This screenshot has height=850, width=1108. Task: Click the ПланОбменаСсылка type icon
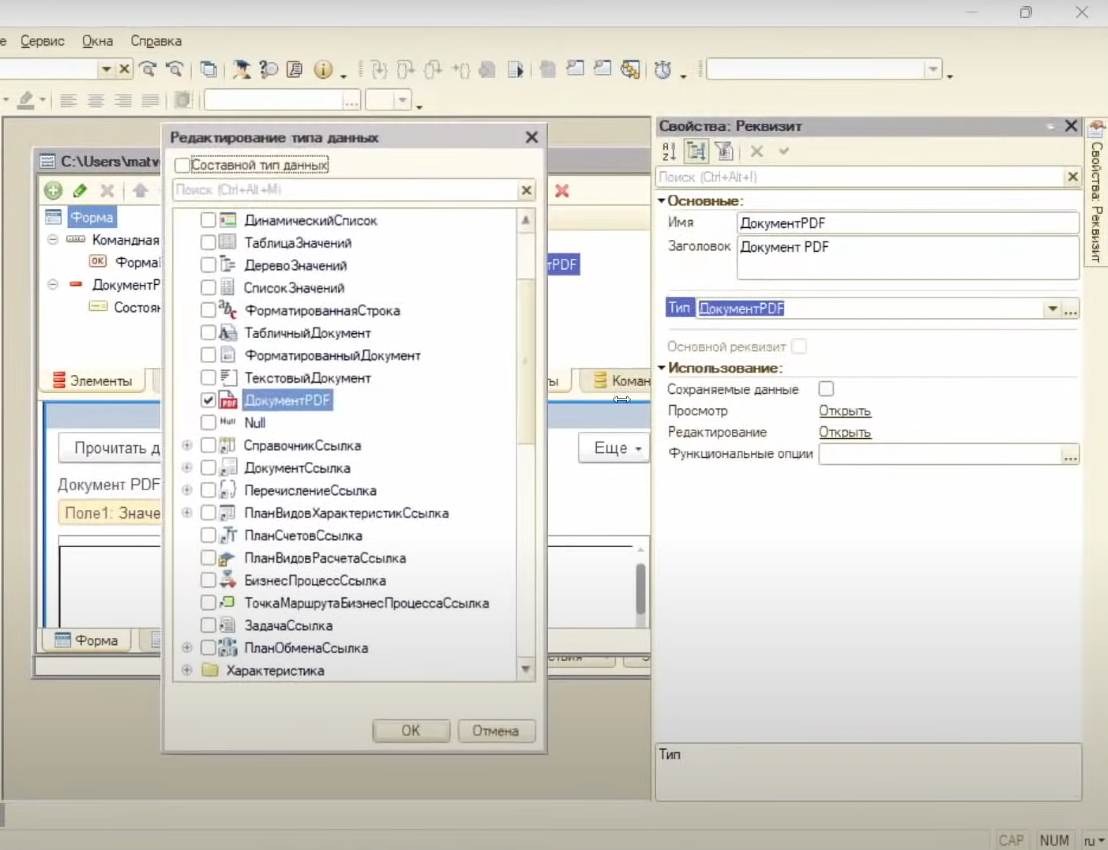point(228,648)
